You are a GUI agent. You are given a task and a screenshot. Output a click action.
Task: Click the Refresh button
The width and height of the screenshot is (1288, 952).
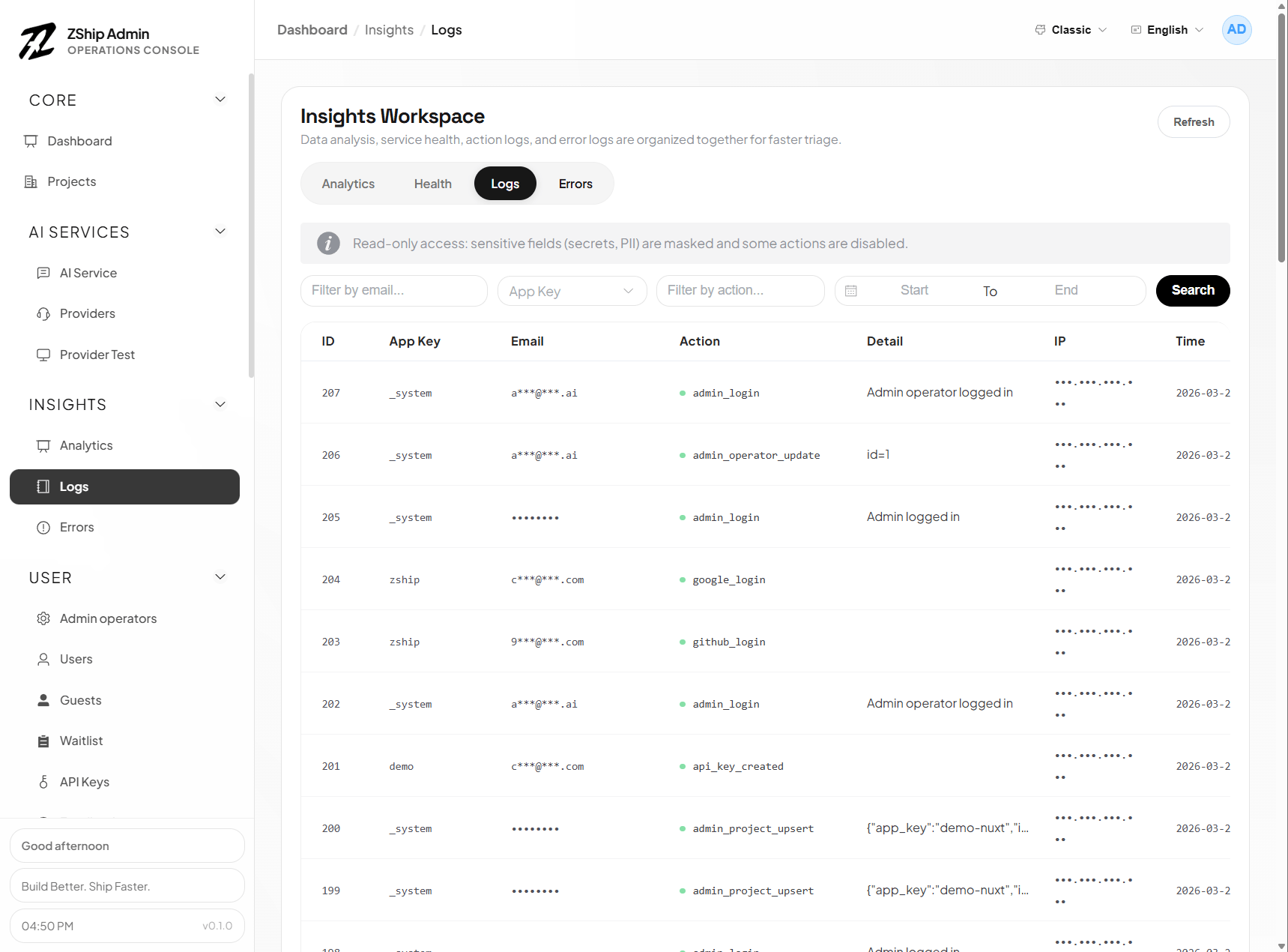click(x=1193, y=122)
